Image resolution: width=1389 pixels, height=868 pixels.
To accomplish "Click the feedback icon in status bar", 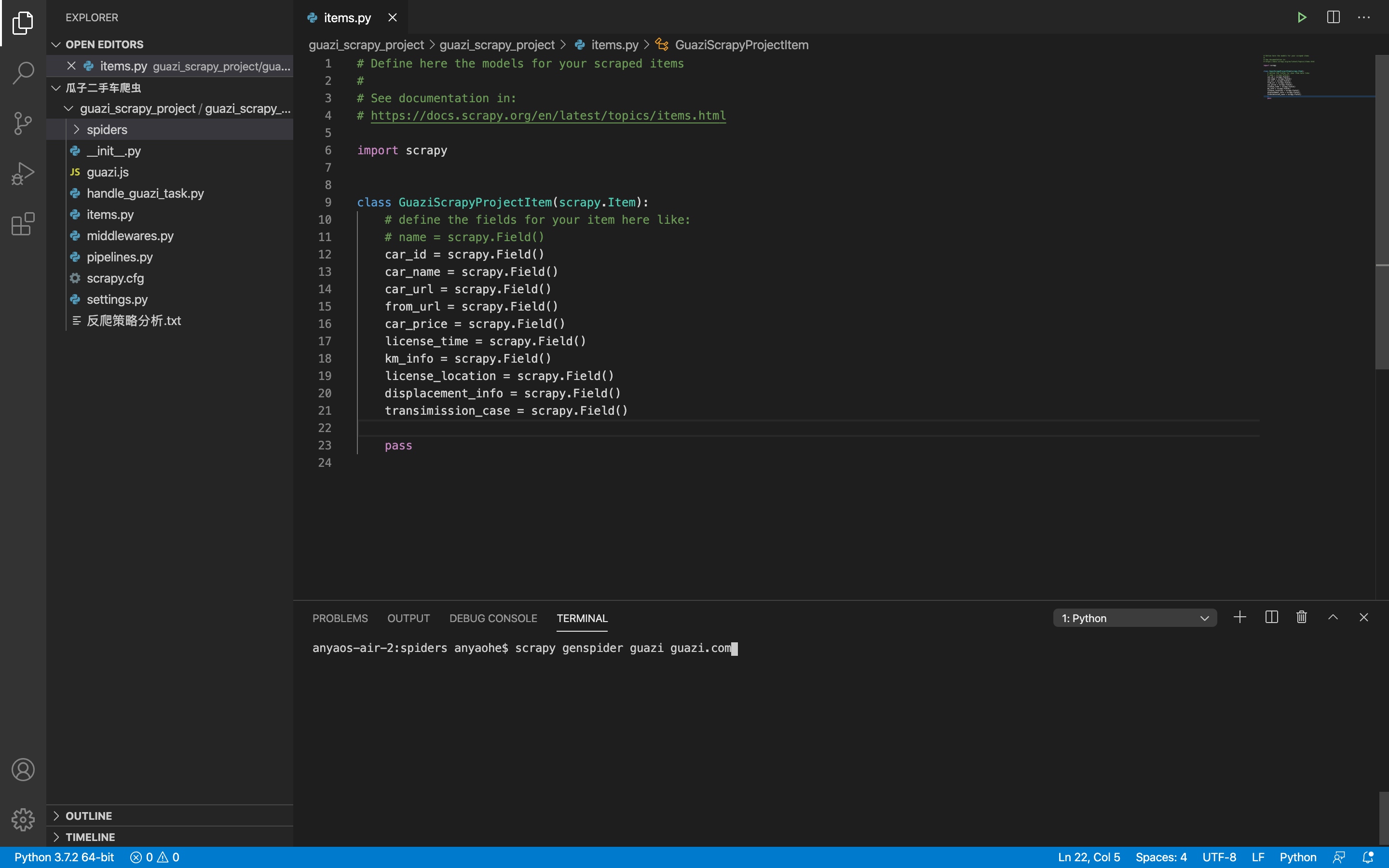I will (x=1339, y=857).
